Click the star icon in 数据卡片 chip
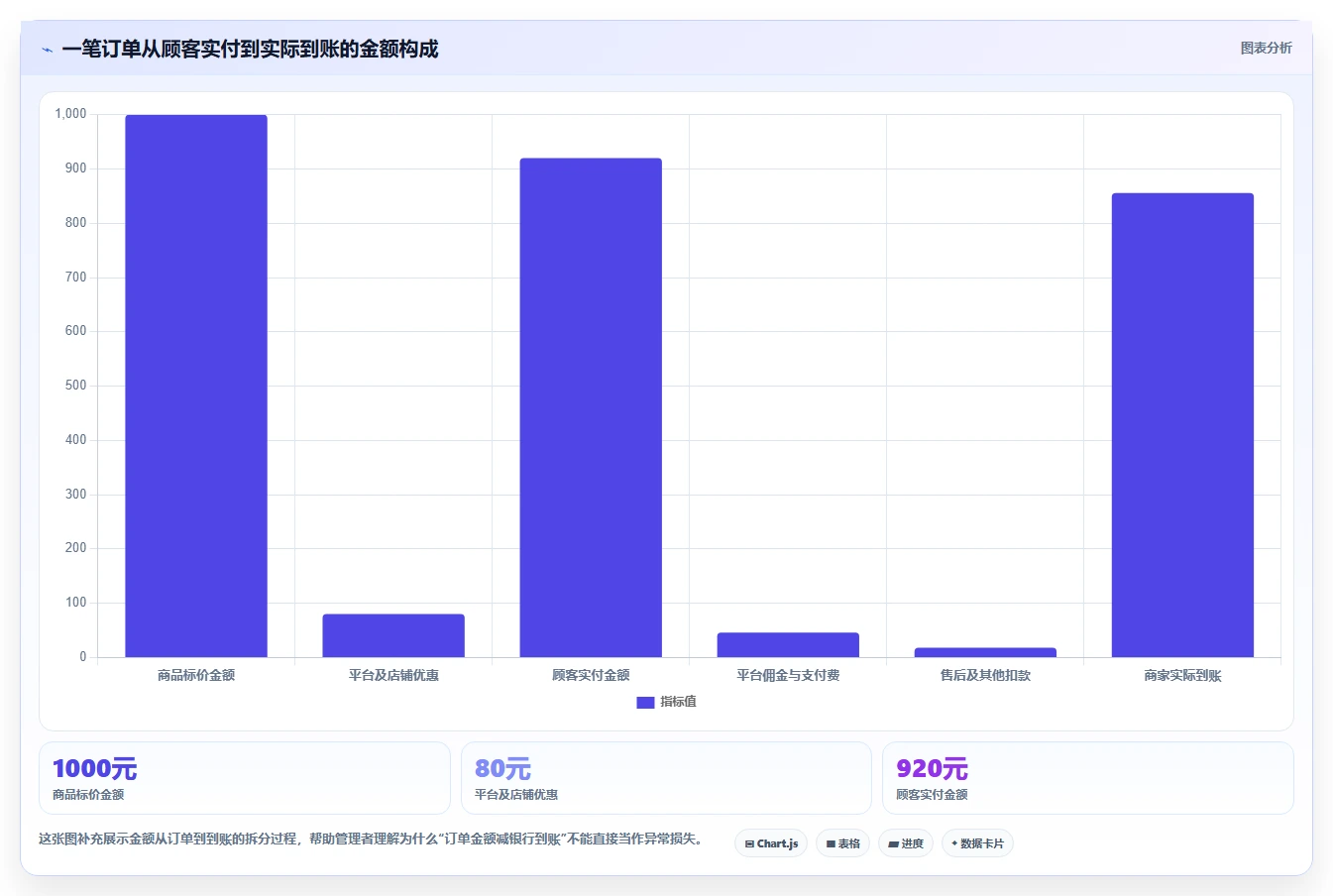Image resolution: width=1333 pixels, height=896 pixels. tap(954, 843)
